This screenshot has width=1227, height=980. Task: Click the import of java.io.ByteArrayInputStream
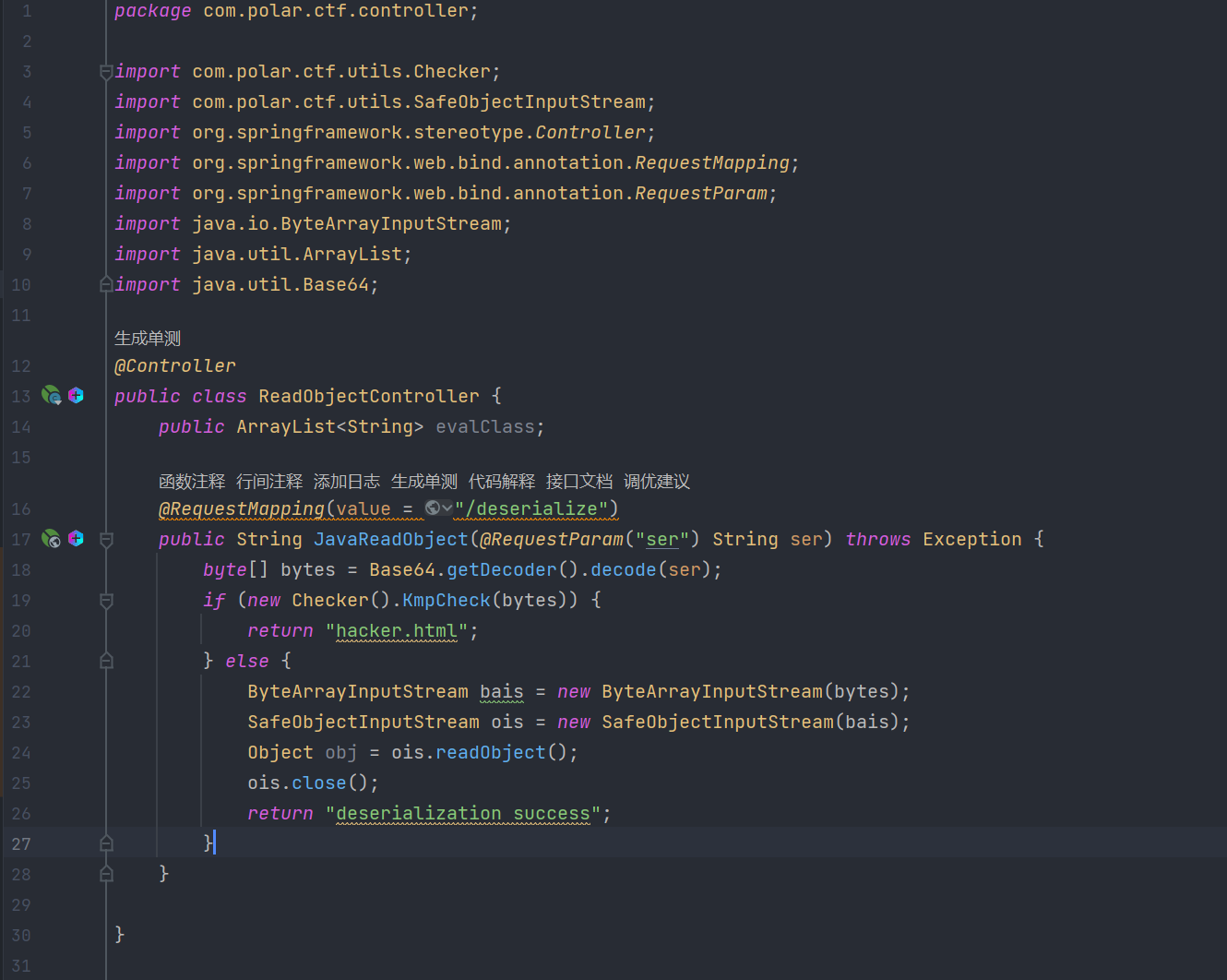[313, 223]
